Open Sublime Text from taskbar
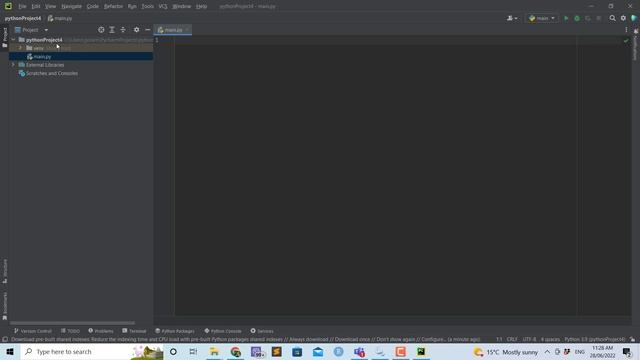640x360 pixels. click(277, 351)
